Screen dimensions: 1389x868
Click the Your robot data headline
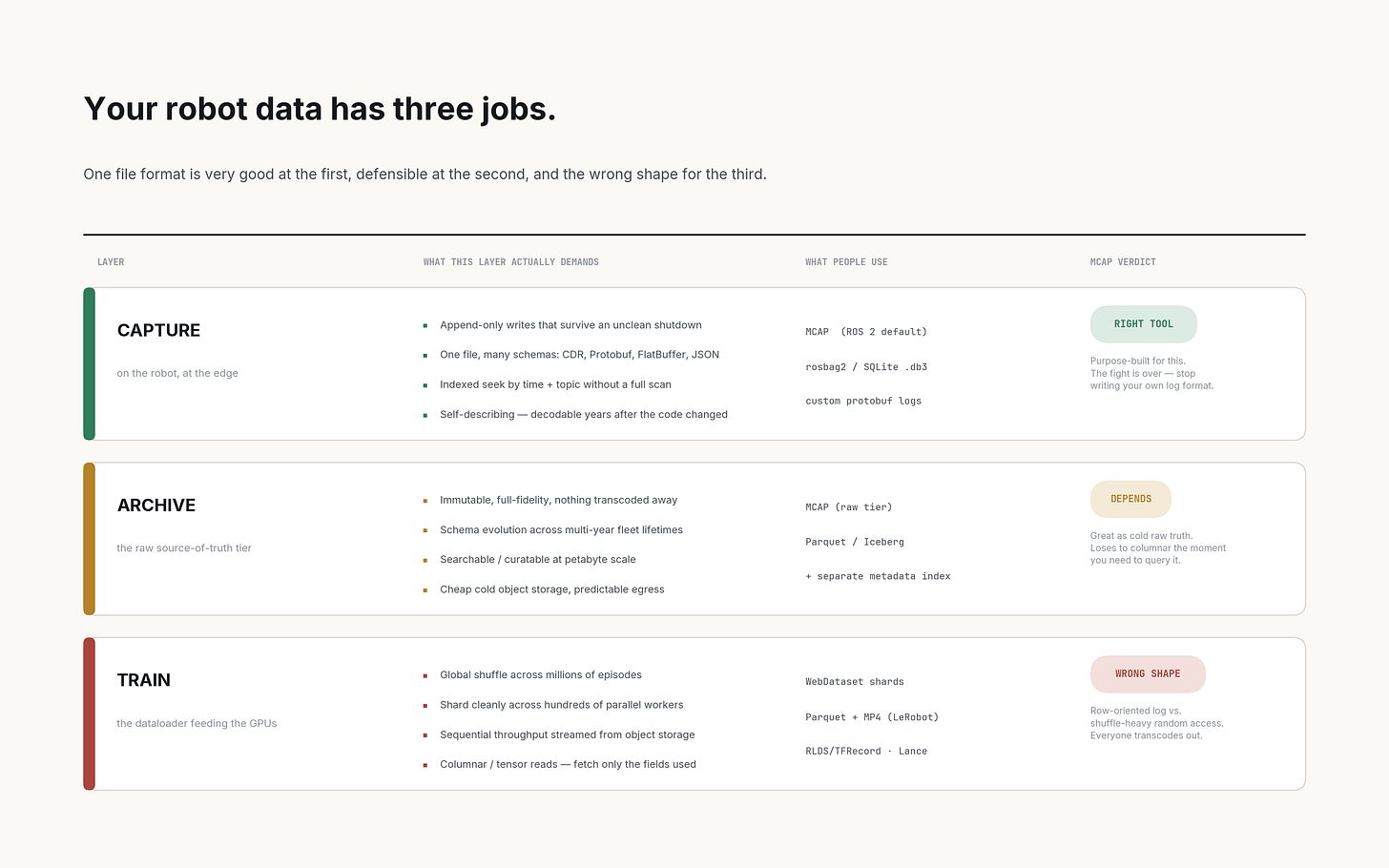tap(320, 109)
